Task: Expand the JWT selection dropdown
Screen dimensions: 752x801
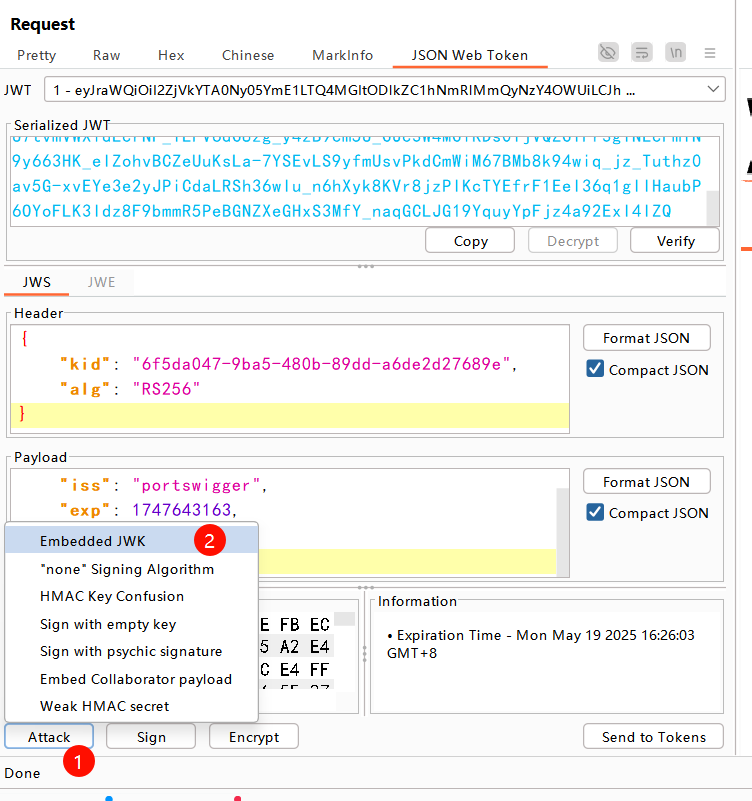Action: click(x=713, y=90)
